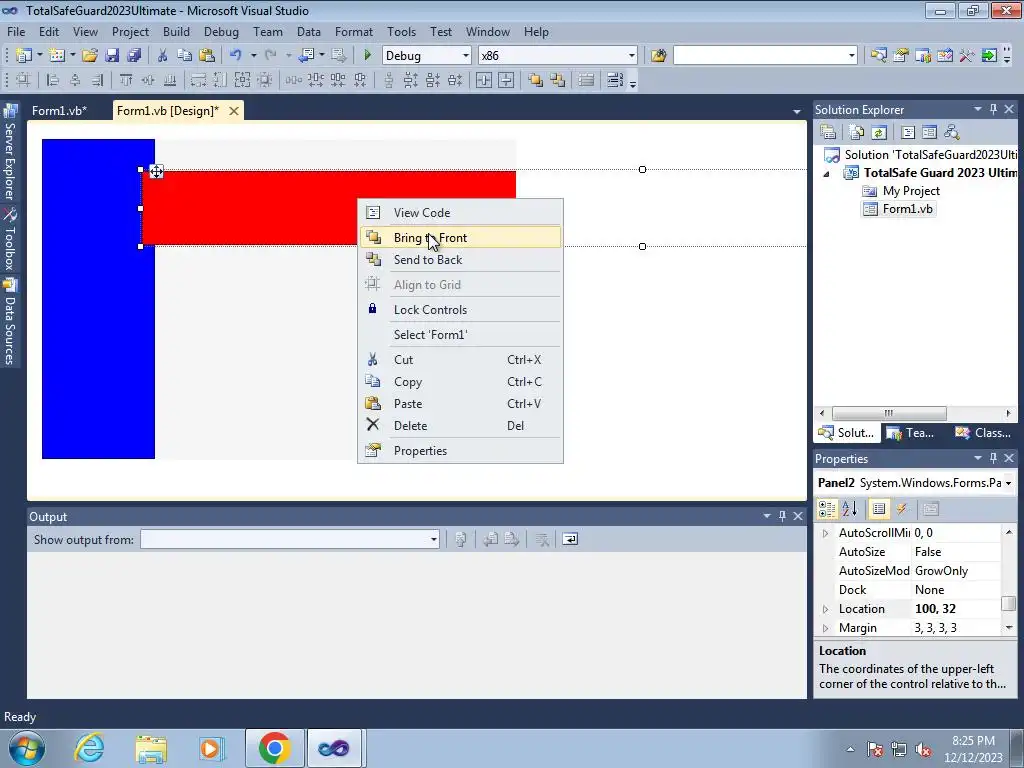
Task: Click the Align Centers layout icon
Action: (x=75, y=80)
